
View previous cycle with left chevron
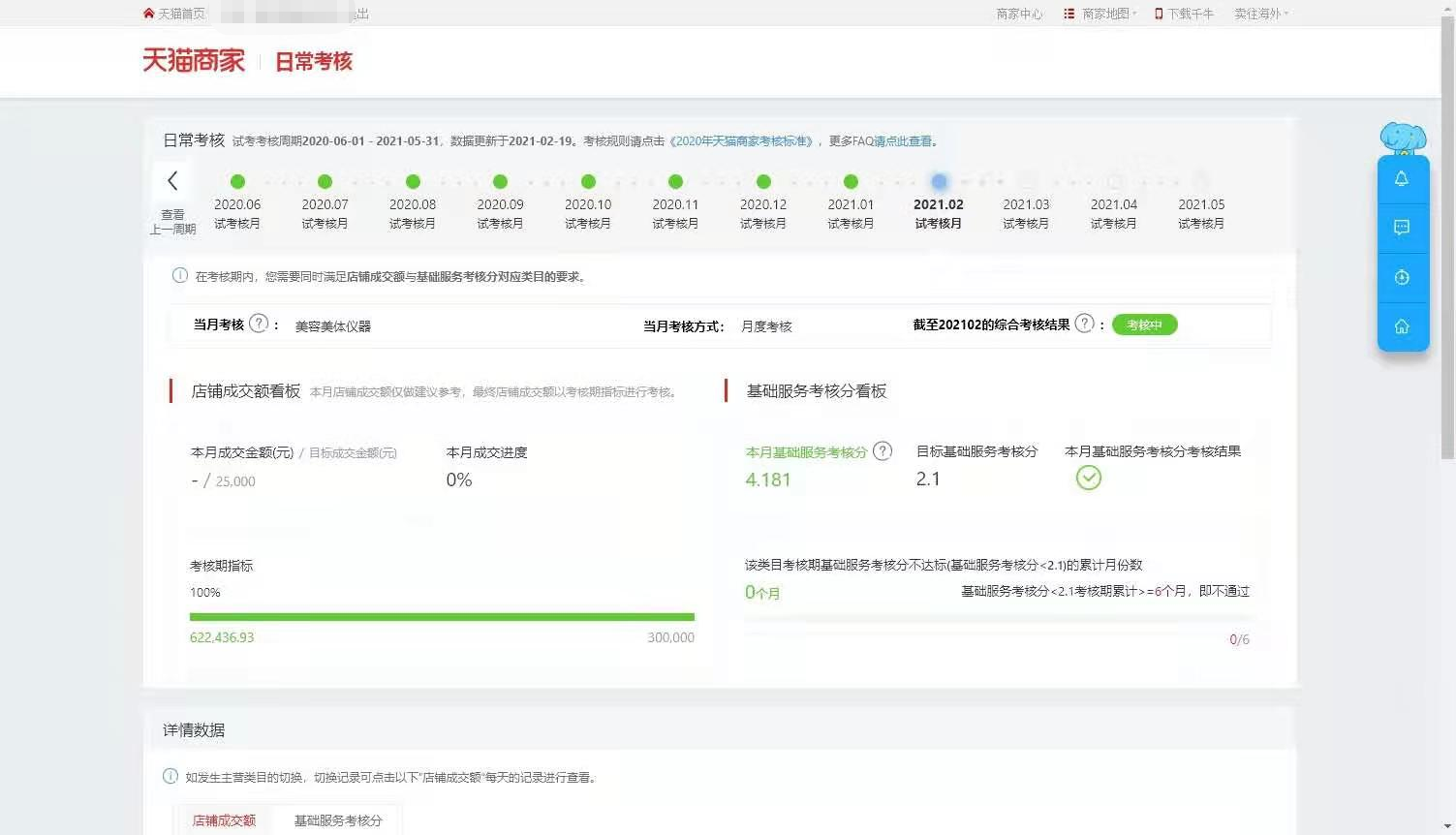tap(172, 181)
